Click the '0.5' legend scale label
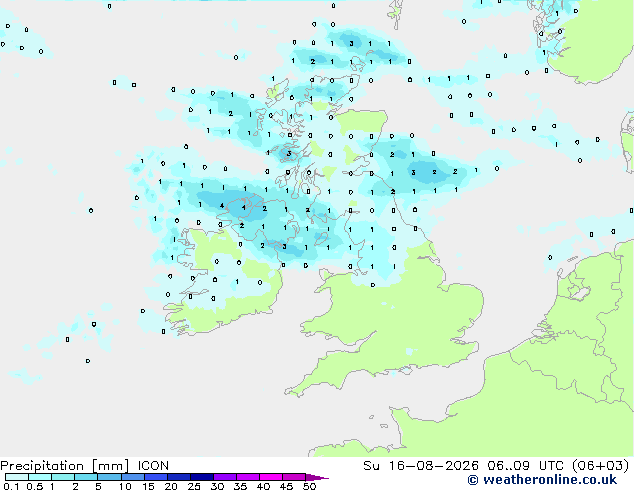 [35, 486]
